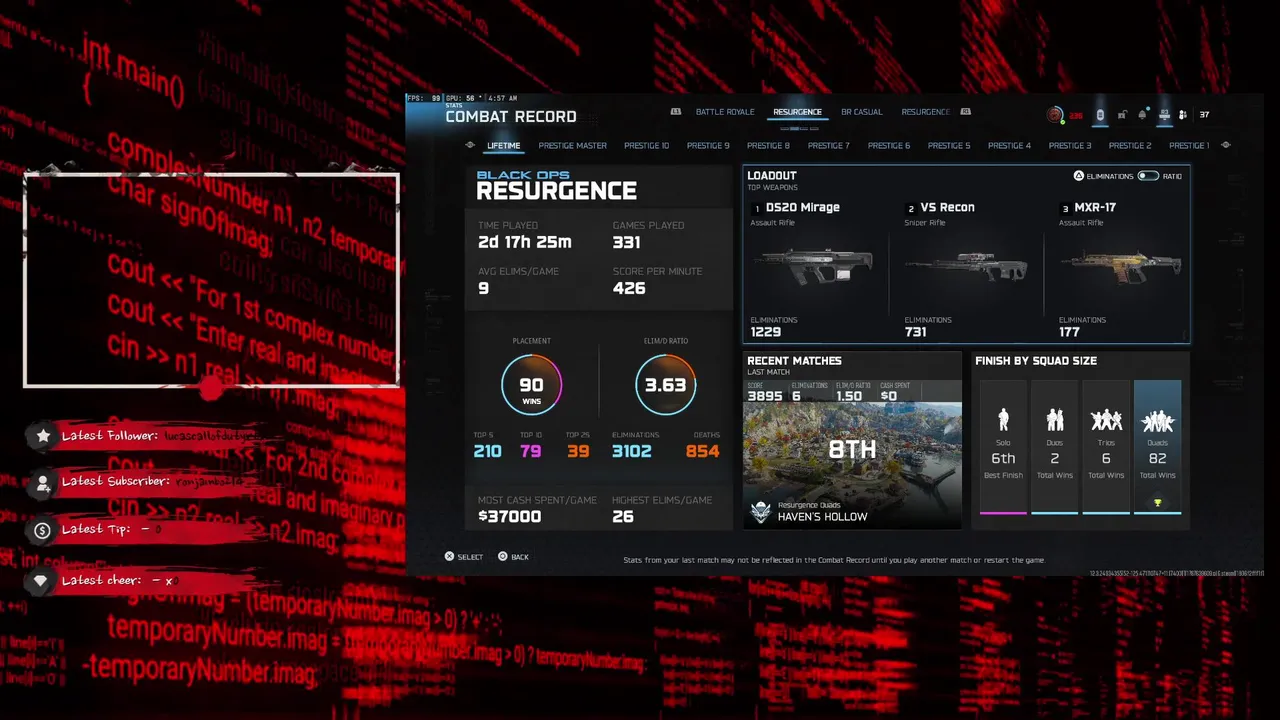Click the games played value 331
The width and height of the screenshot is (1280, 720).
[x=627, y=242]
